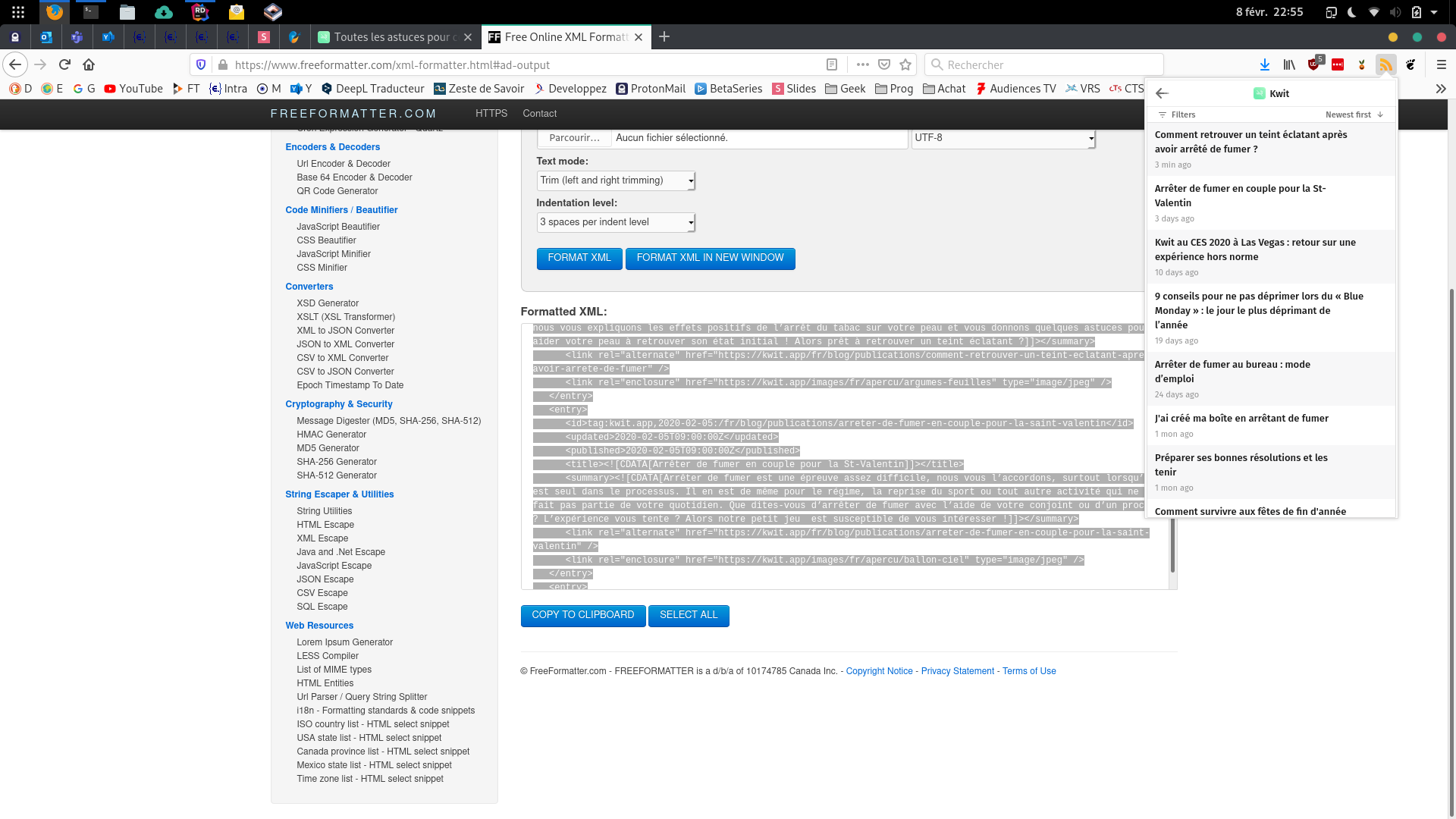
Task: Expand the Indentation level dropdown
Action: tap(616, 222)
